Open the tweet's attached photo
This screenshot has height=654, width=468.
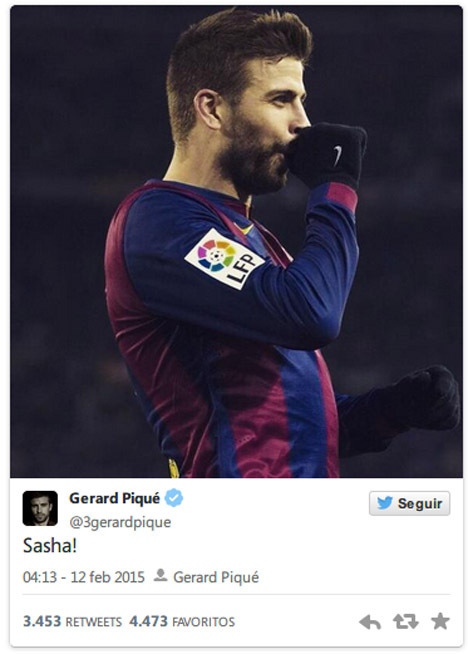(237, 241)
